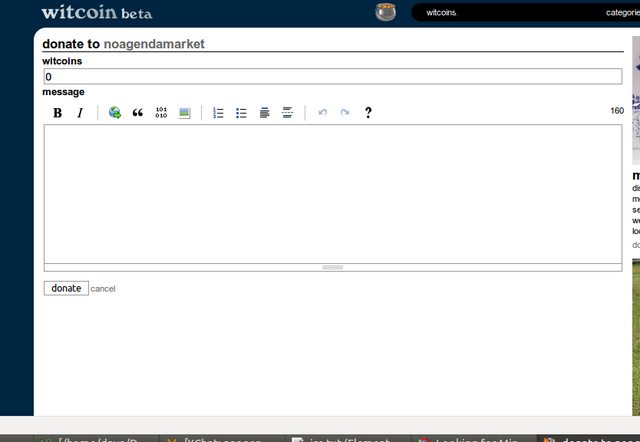Undo the last edit in editor

coord(322,113)
